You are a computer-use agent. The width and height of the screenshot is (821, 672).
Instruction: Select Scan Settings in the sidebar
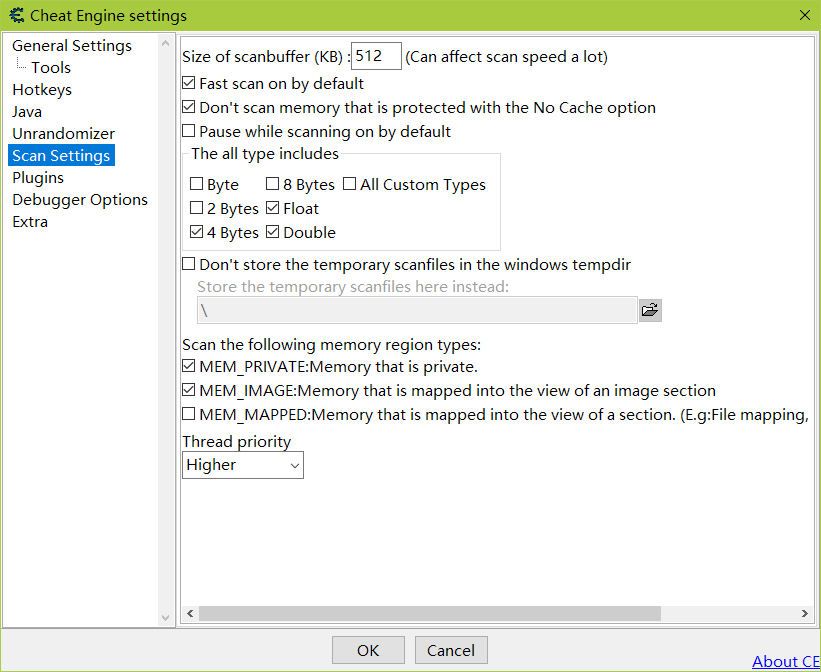pos(61,156)
